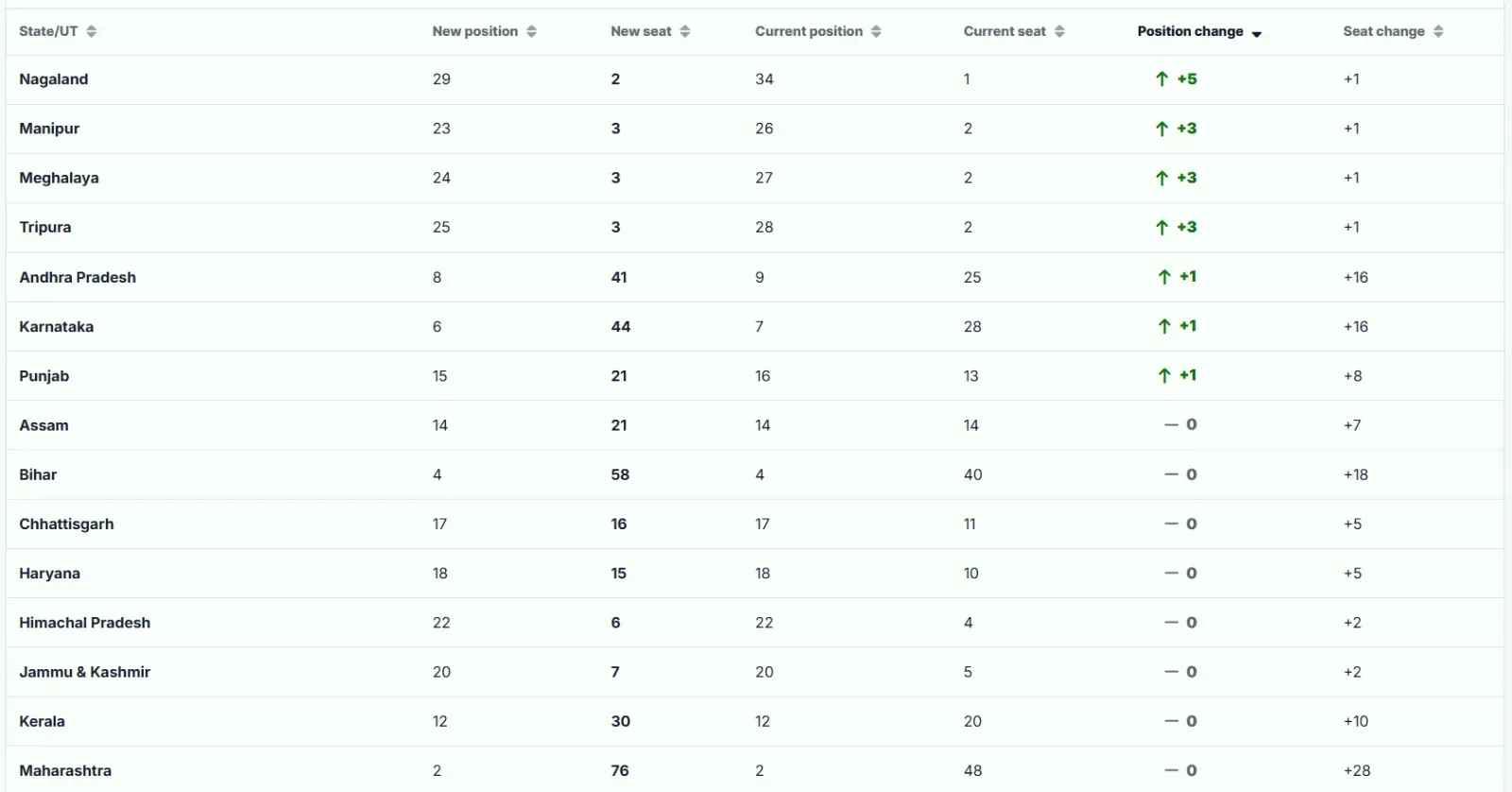Click Karnataka in the table

tap(57, 326)
